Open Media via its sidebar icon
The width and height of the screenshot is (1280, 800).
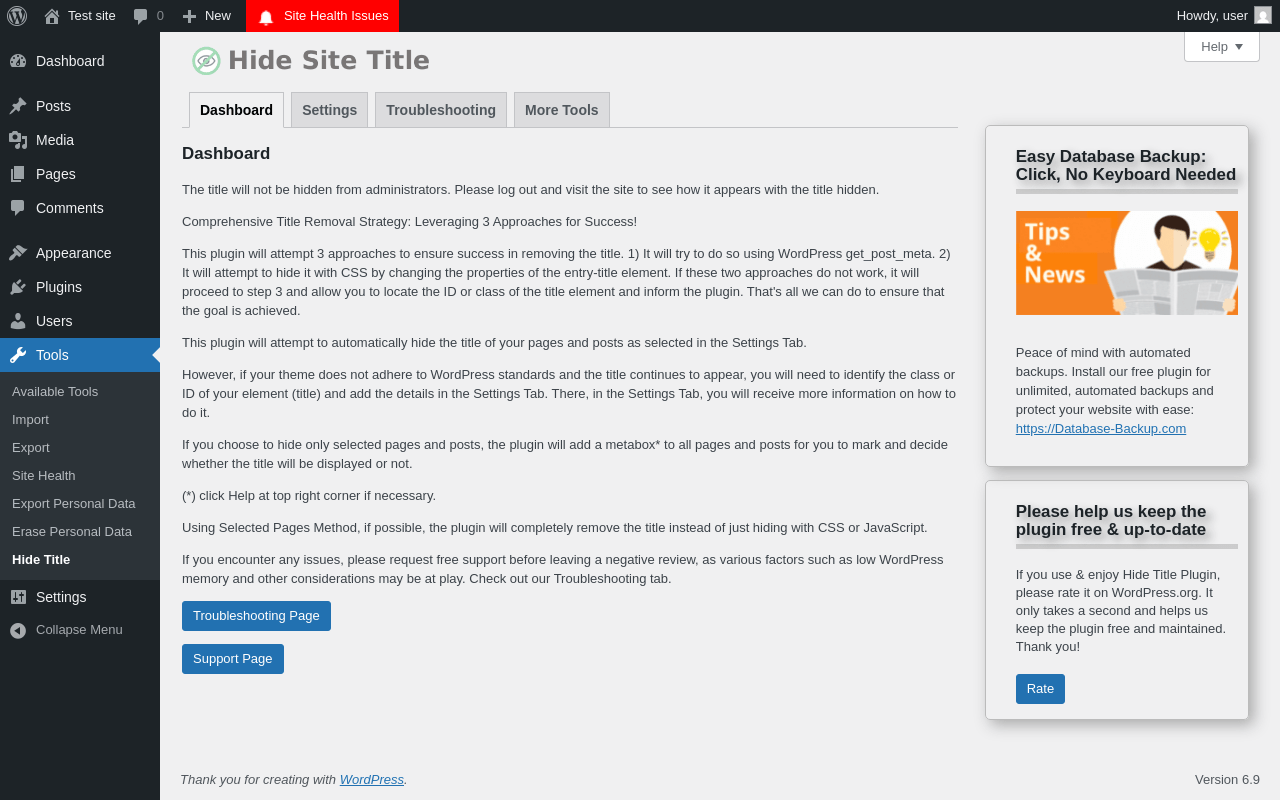[x=18, y=140]
